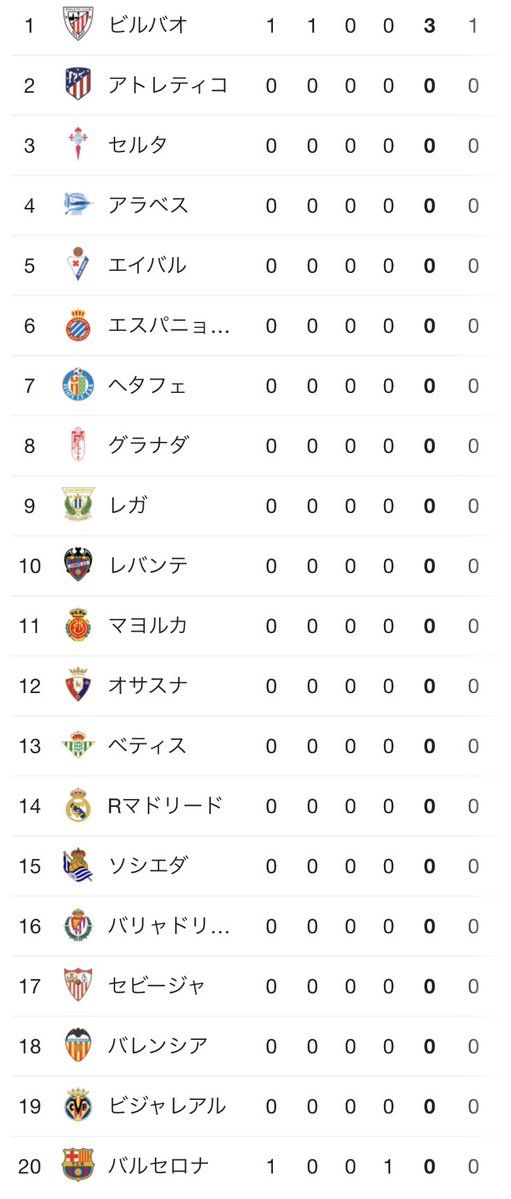This screenshot has width=511, height=1199.
Task: Click the Espanyol crest icon
Action: point(78,325)
